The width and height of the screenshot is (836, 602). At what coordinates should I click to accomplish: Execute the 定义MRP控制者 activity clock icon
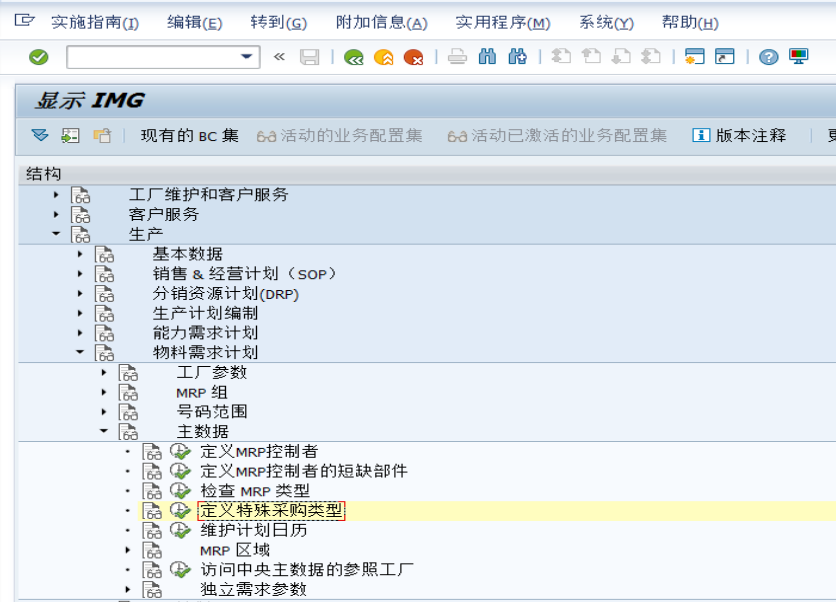coord(180,451)
